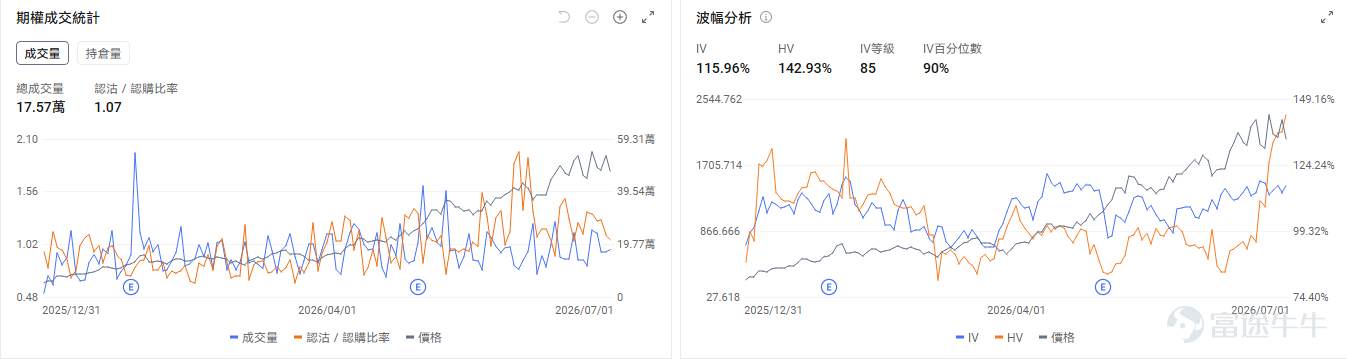
Task: Click the 2.10 ratio axis label
Action: click(27, 139)
